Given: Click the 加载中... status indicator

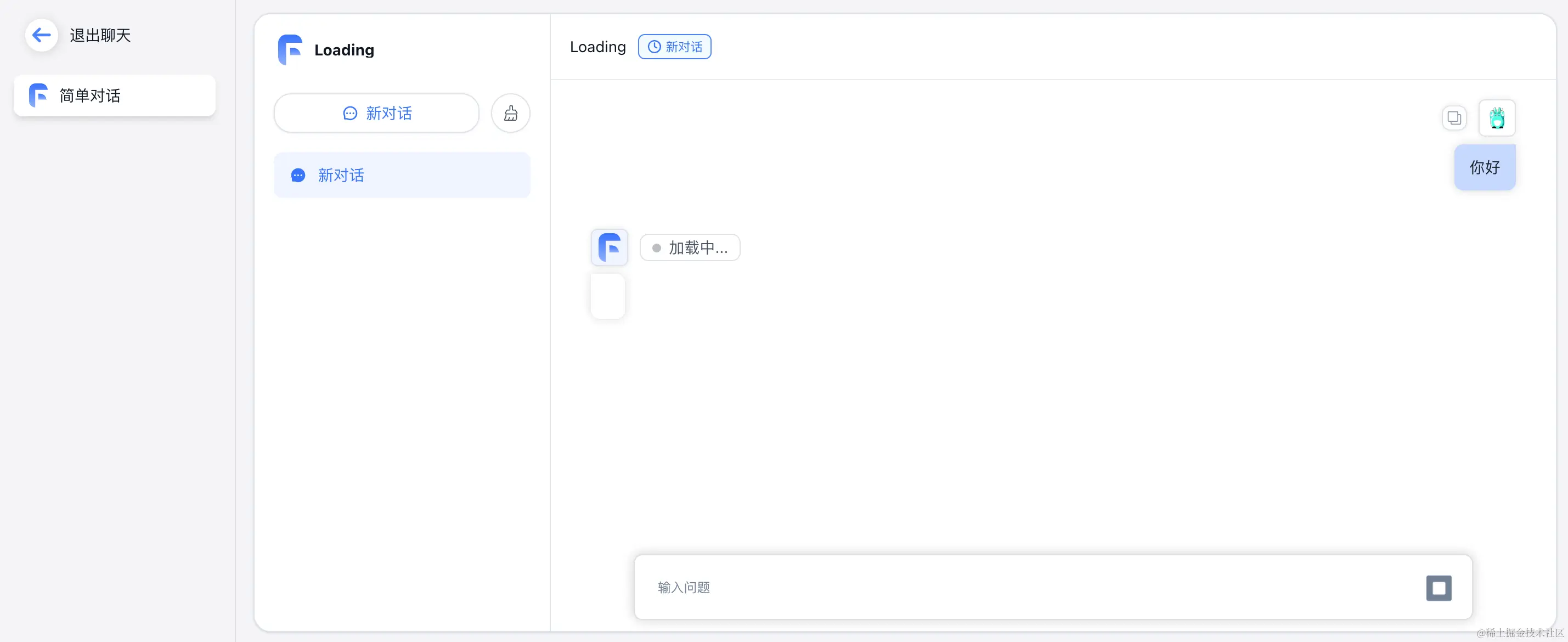Looking at the screenshot, I should pos(690,247).
